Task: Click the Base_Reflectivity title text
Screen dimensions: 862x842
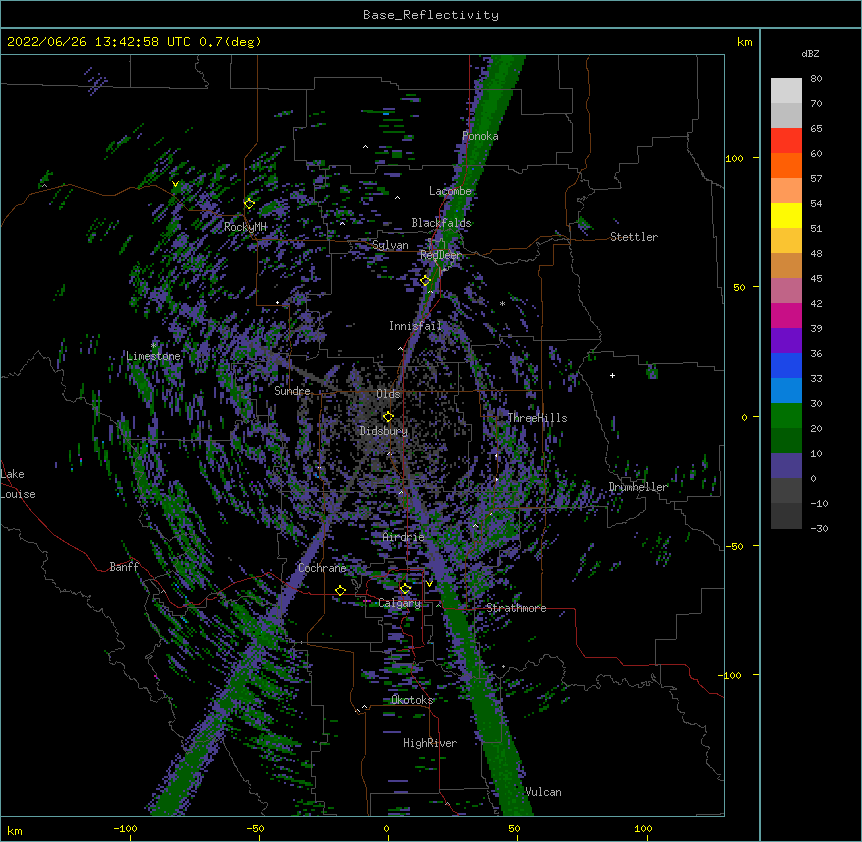Action: coord(431,15)
